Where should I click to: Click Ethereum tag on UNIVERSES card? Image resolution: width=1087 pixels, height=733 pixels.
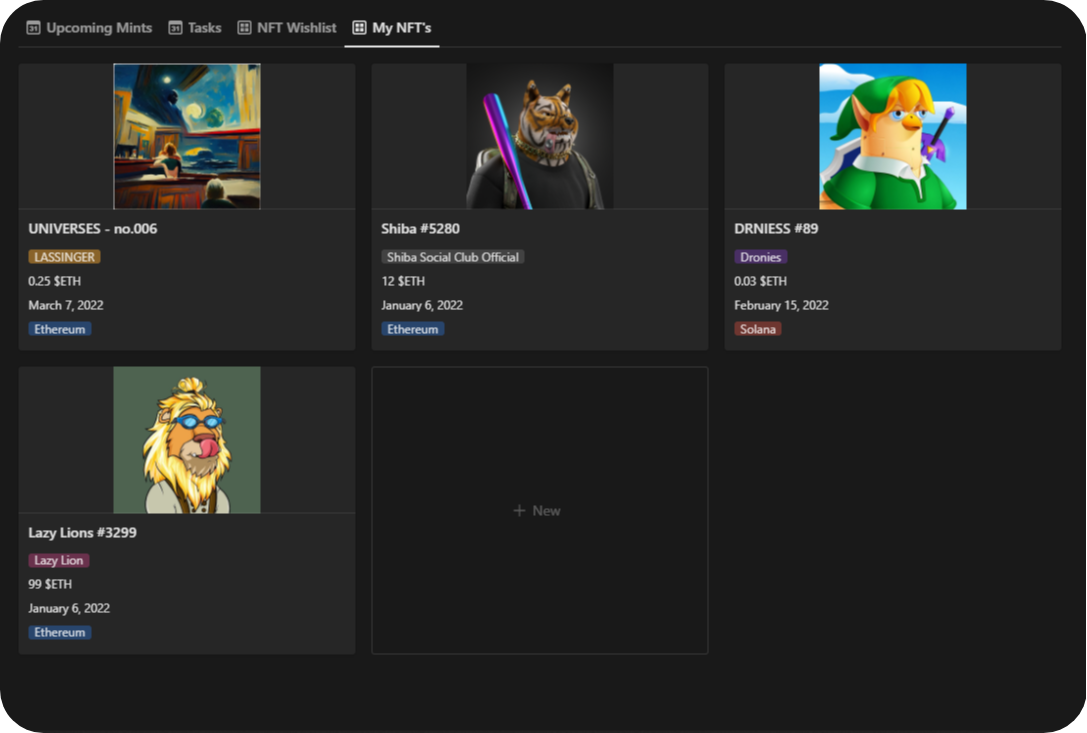coord(60,329)
